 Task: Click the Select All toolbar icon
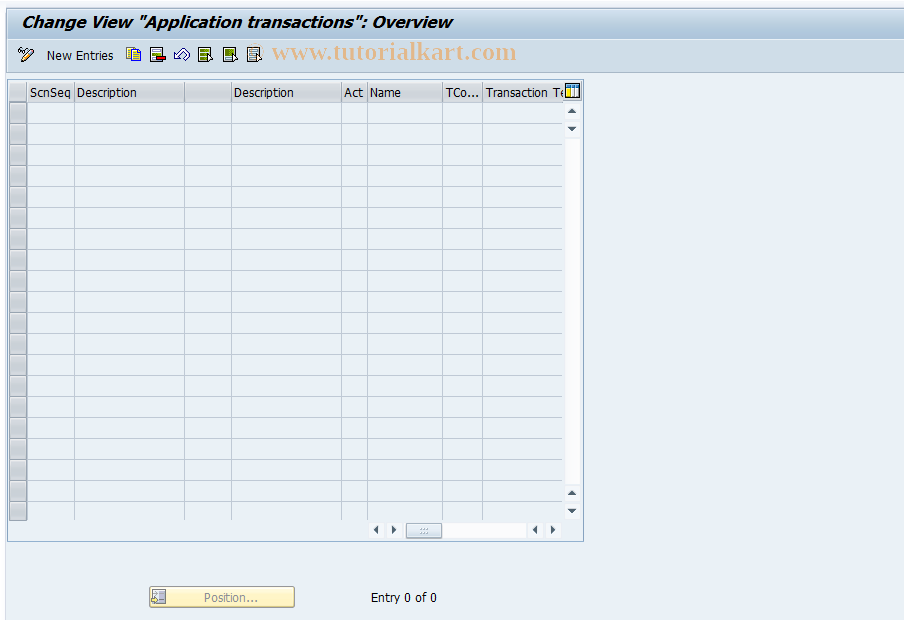(205, 55)
